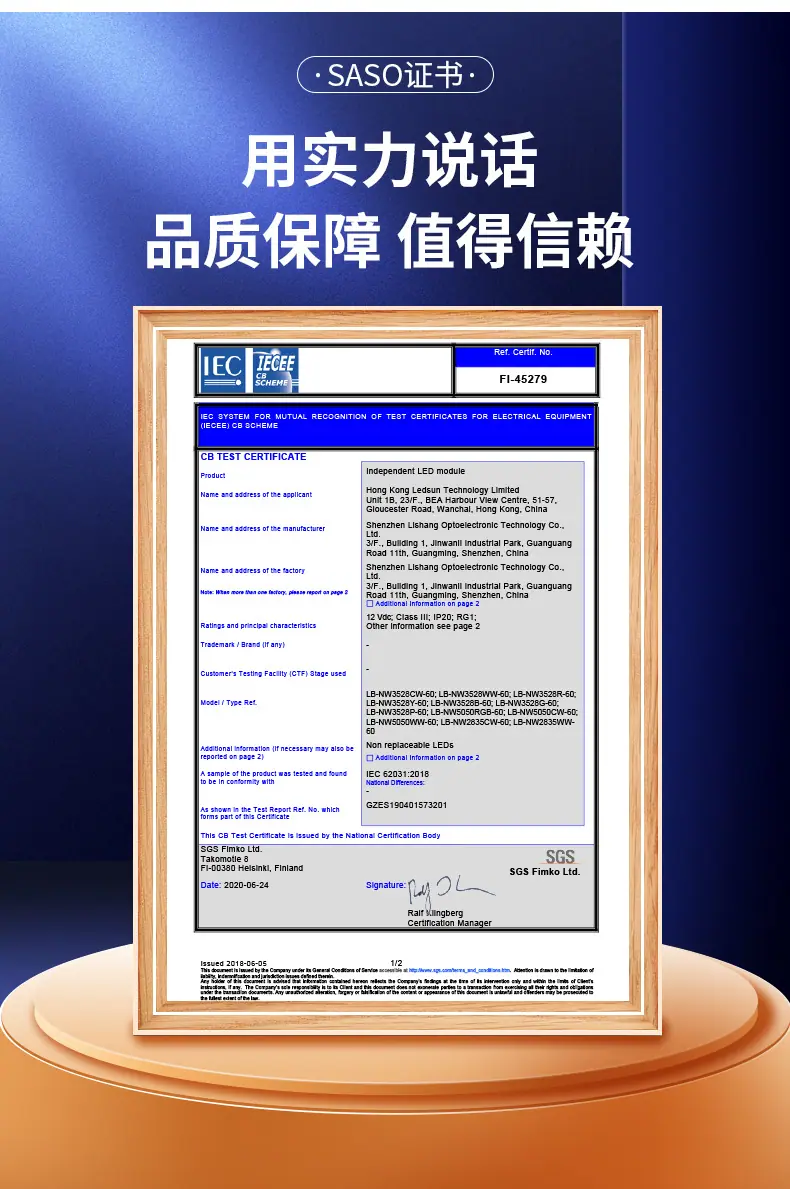Viewport: 790px width, 1189px height.
Task: Click the SGS Fimko Ltd. Helsinki address block
Action: pos(252,858)
